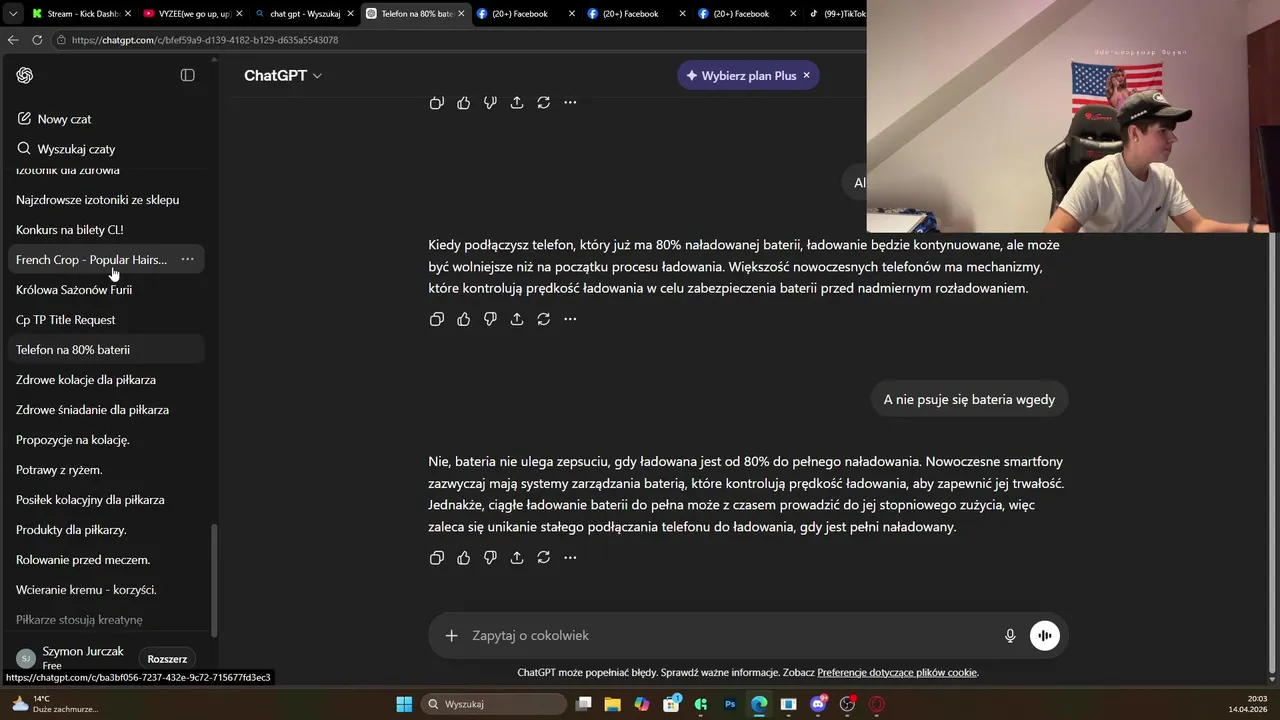1280x720 pixels.
Task: Reload the page with the refresh icon
Action: coord(37,40)
